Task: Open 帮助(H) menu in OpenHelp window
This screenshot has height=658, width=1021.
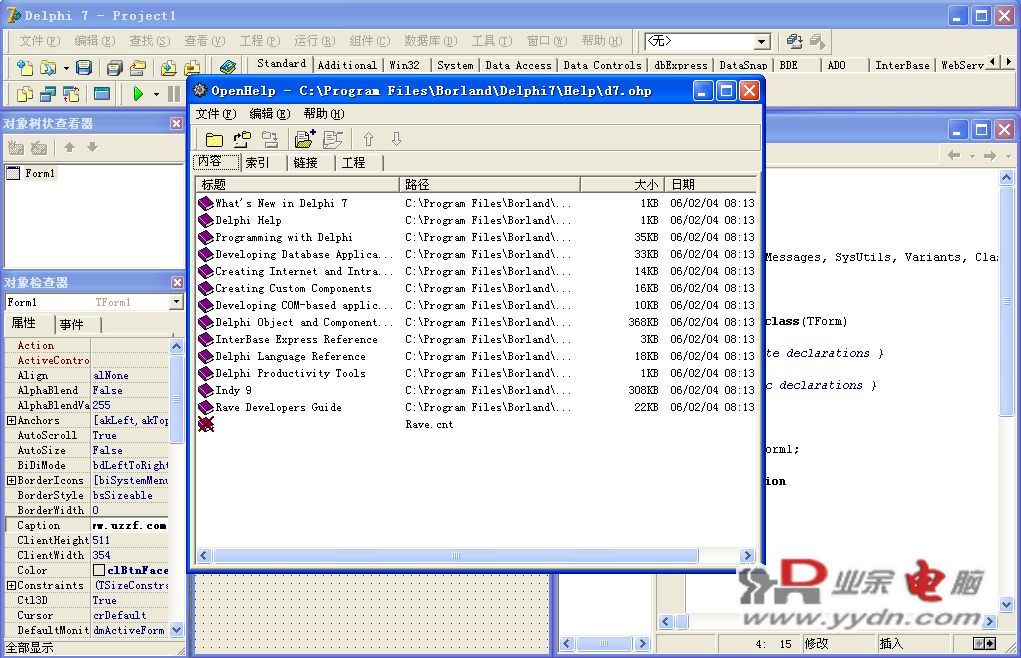Action: coord(324,114)
